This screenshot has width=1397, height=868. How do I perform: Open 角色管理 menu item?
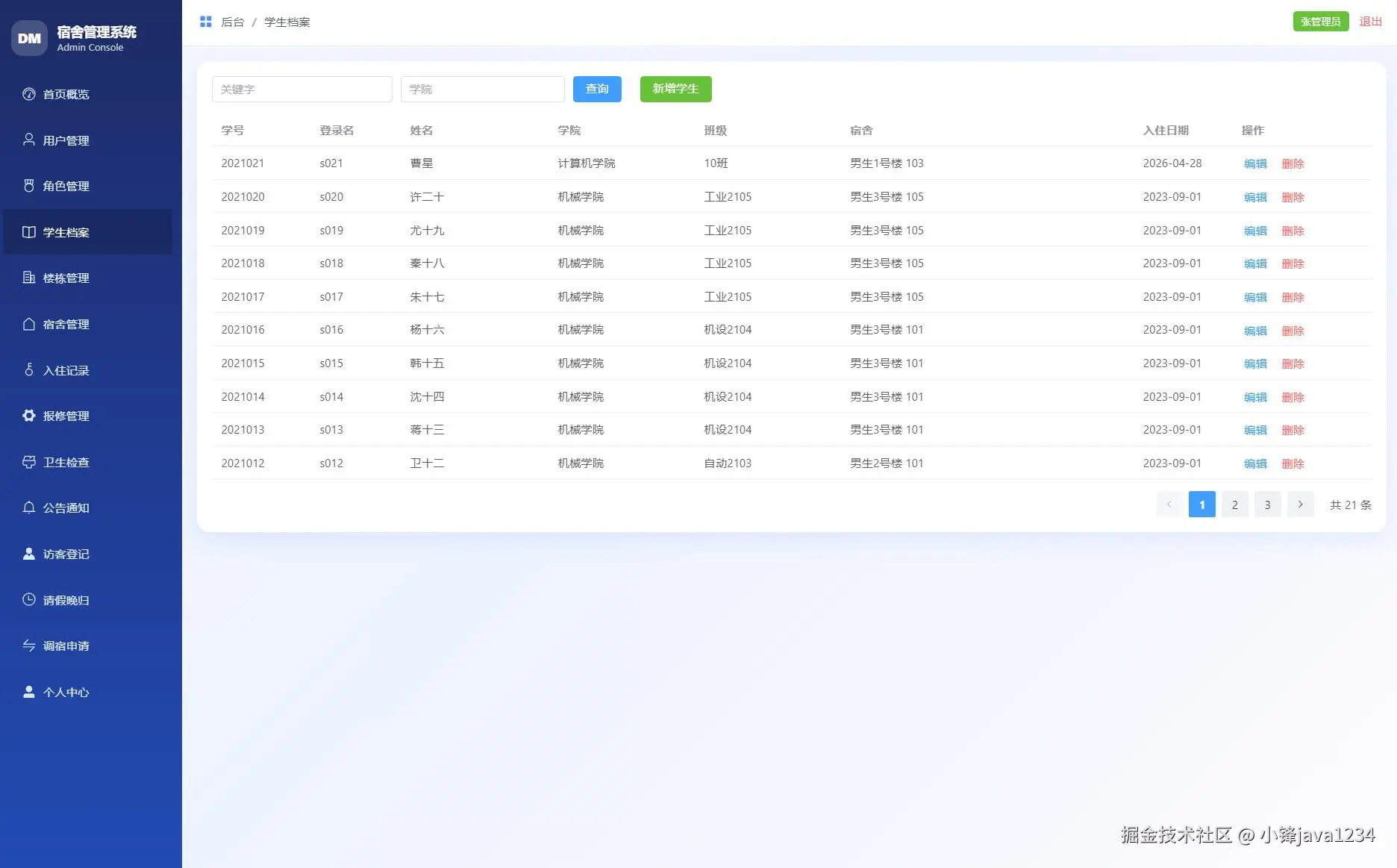pos(88,186)
